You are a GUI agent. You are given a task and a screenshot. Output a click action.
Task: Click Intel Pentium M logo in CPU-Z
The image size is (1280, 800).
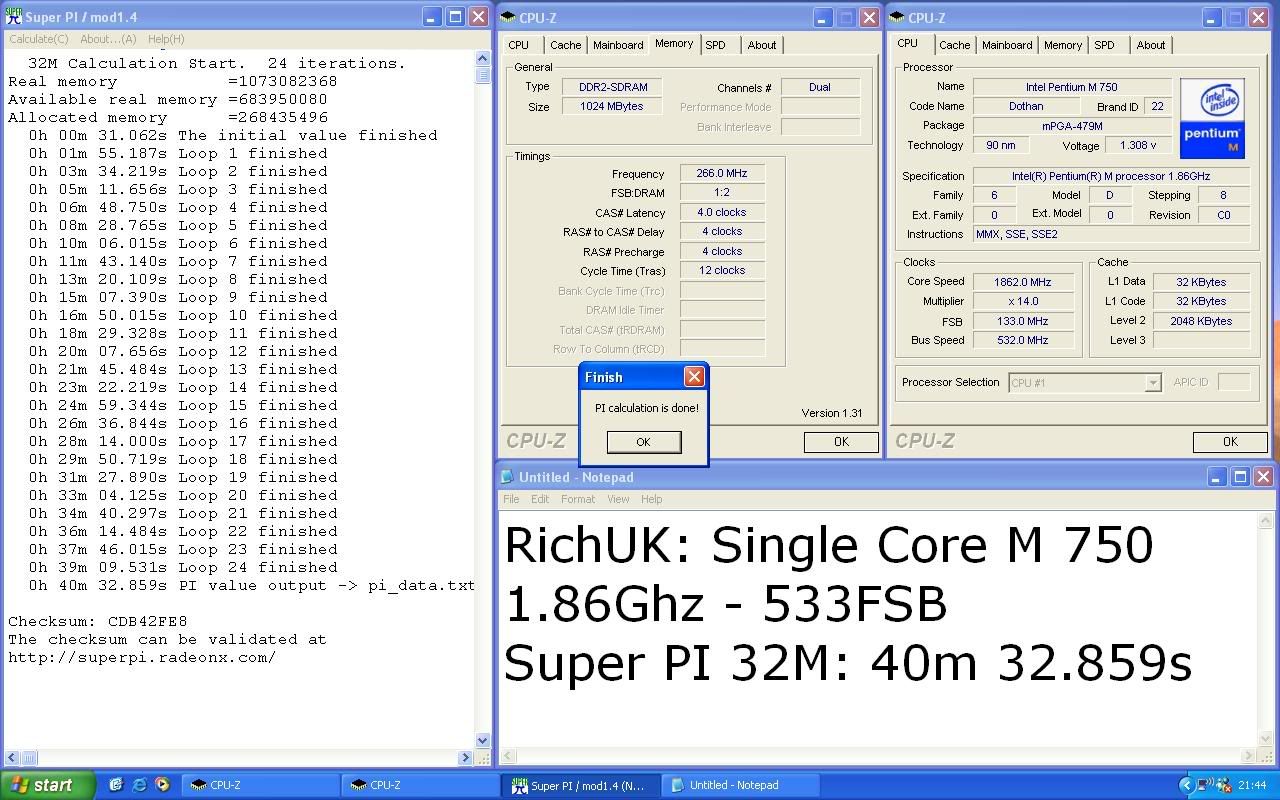[x=1212, y=118]
